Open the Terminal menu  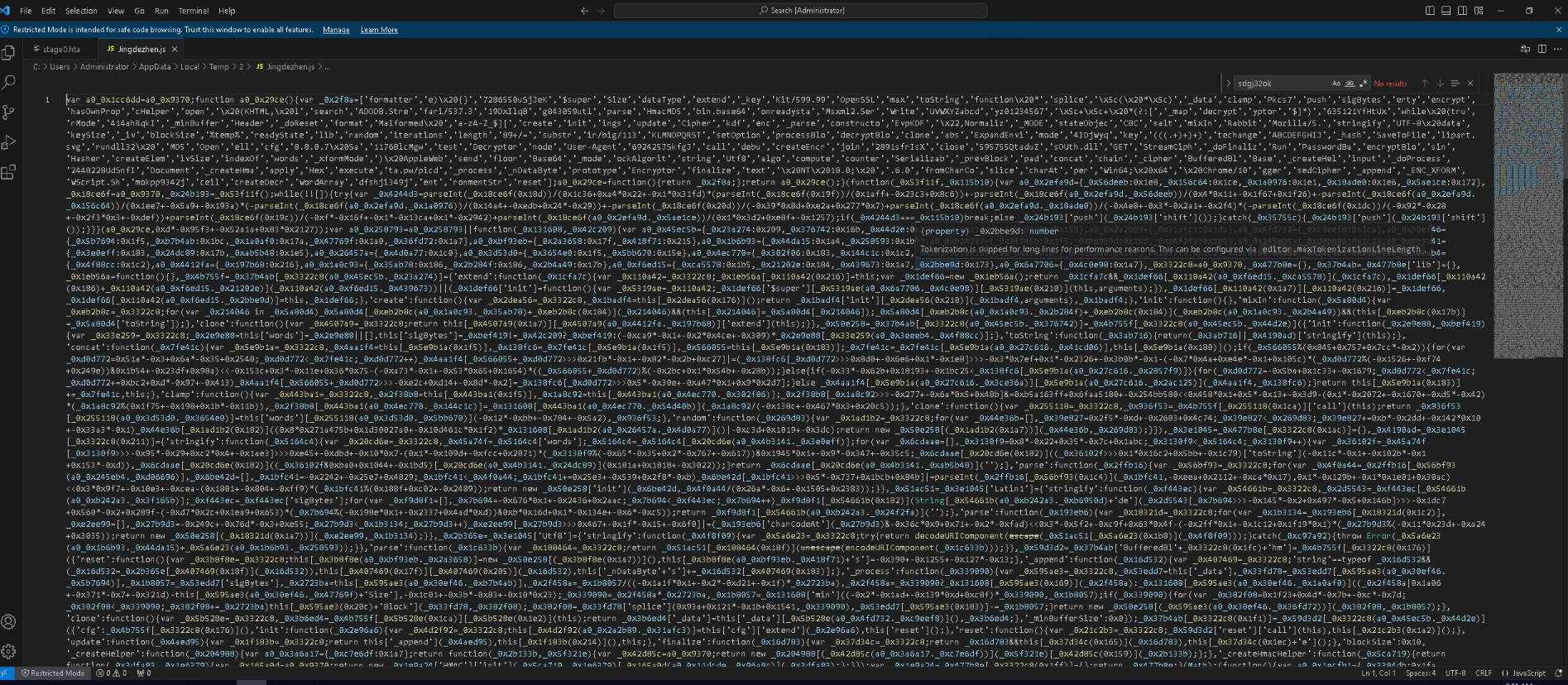(194, 11)
